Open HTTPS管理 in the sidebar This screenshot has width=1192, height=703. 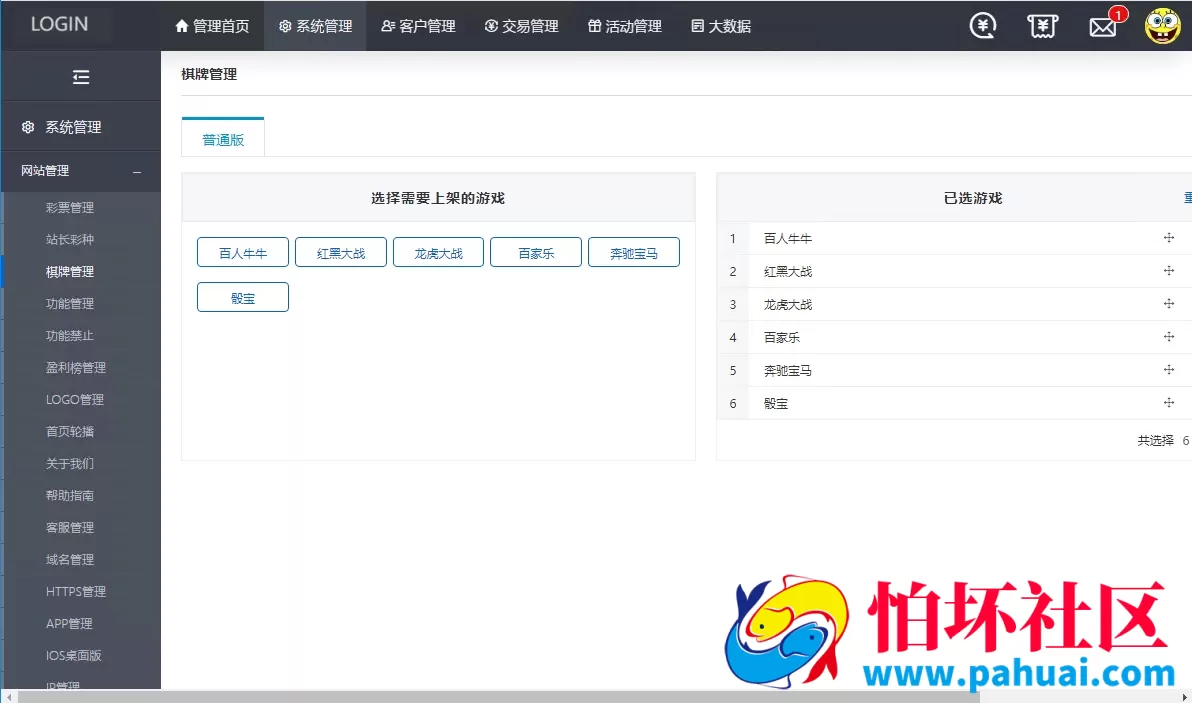[76, 591]
